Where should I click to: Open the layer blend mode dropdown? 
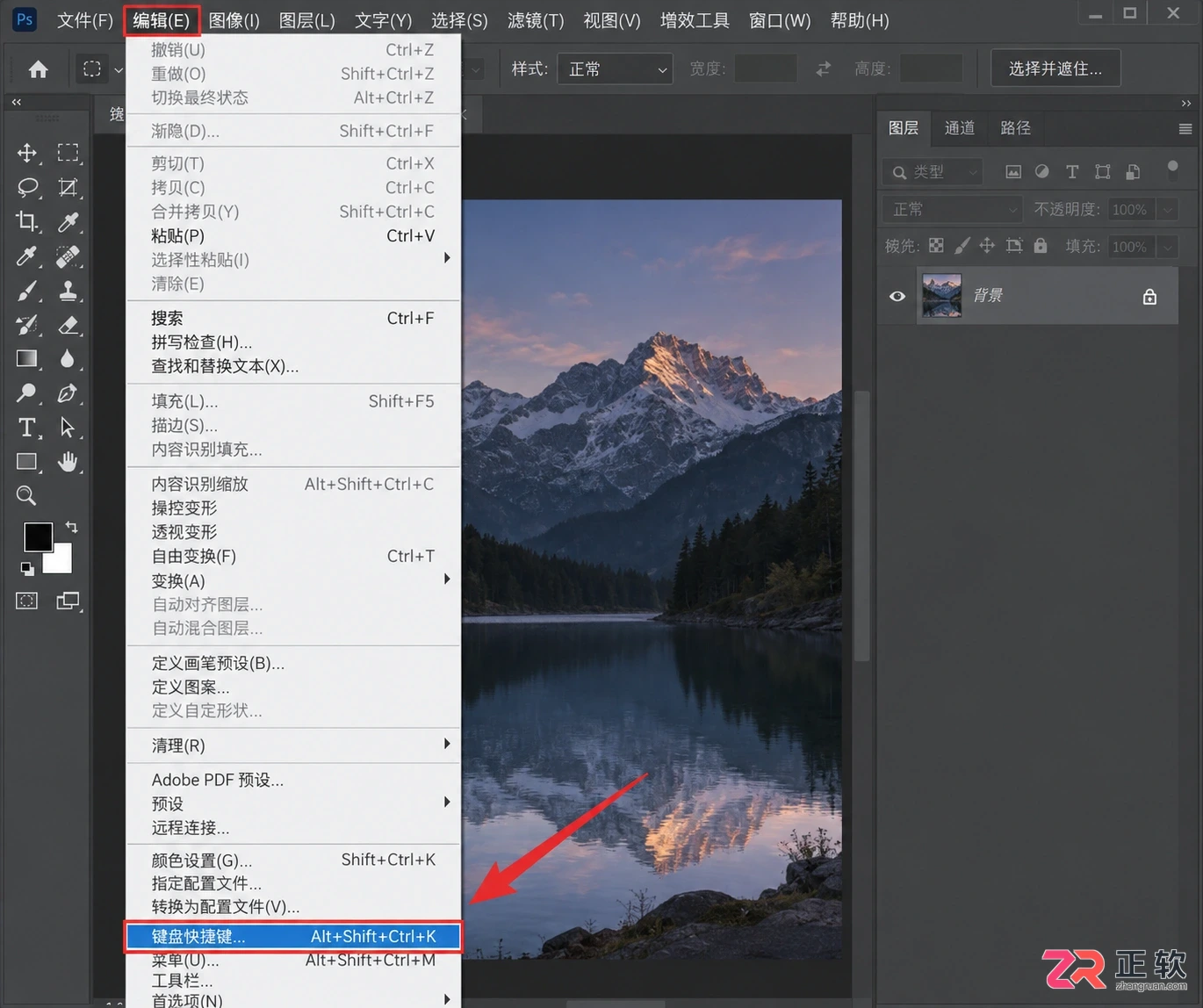point(953,209)
